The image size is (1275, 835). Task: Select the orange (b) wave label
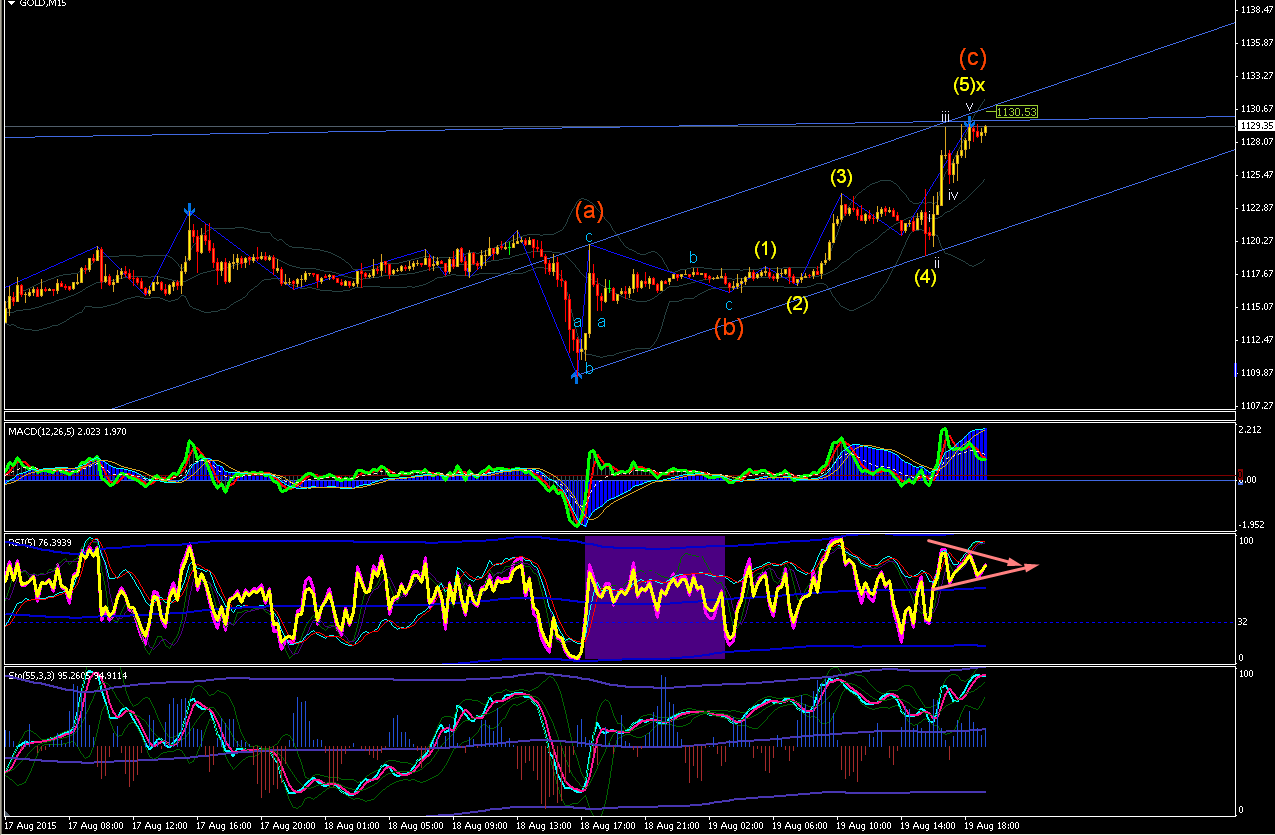coord(728,327)
